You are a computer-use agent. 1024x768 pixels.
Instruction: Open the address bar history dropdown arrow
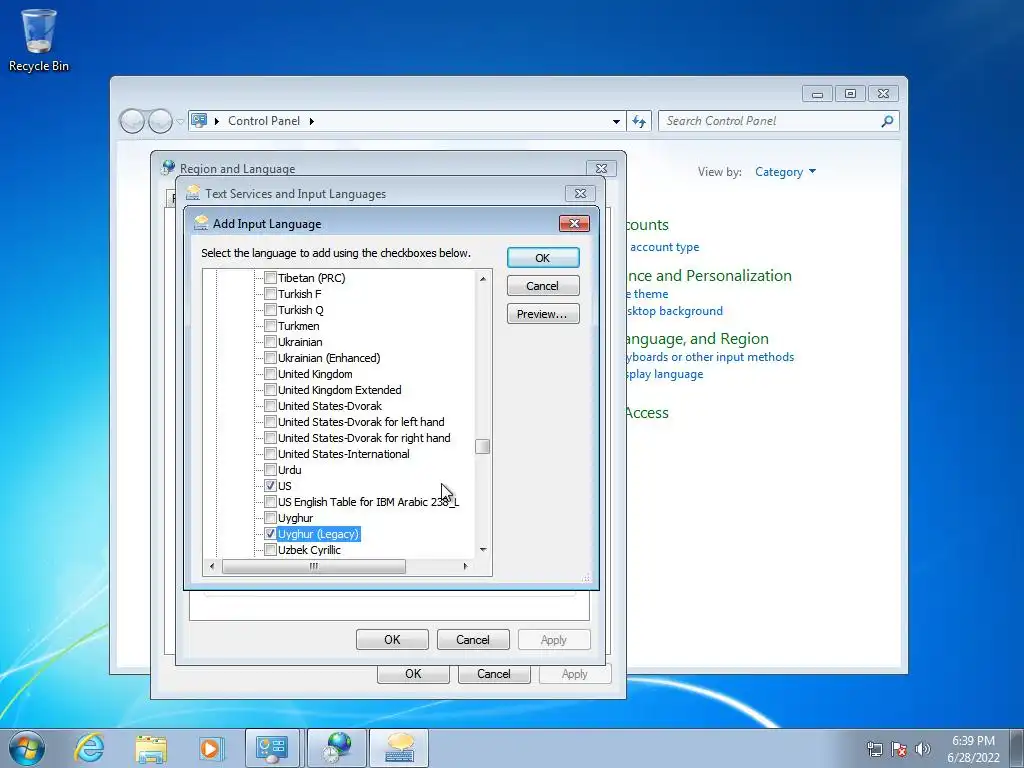(616, 121)
